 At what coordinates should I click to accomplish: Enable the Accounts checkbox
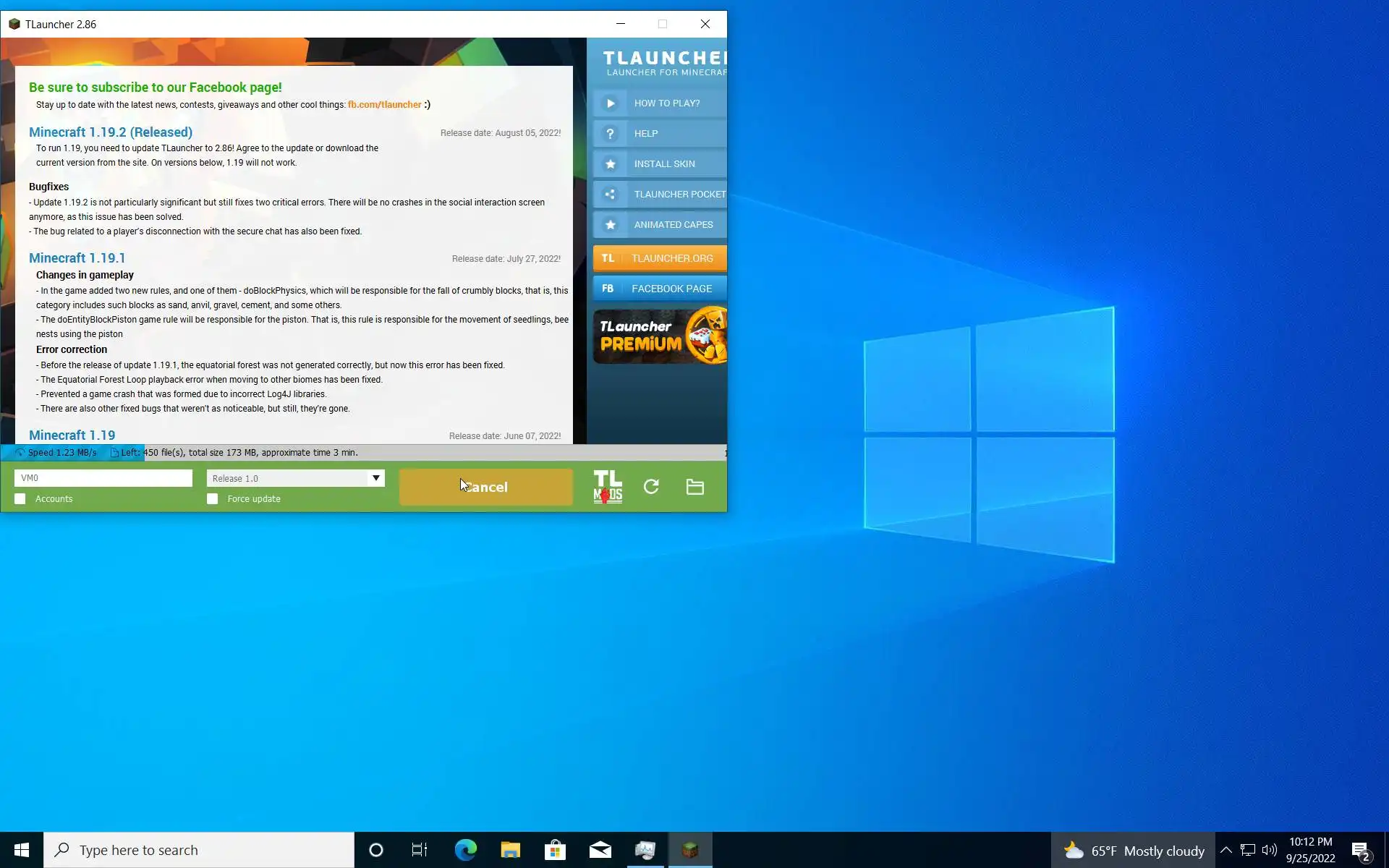[20, 499]
